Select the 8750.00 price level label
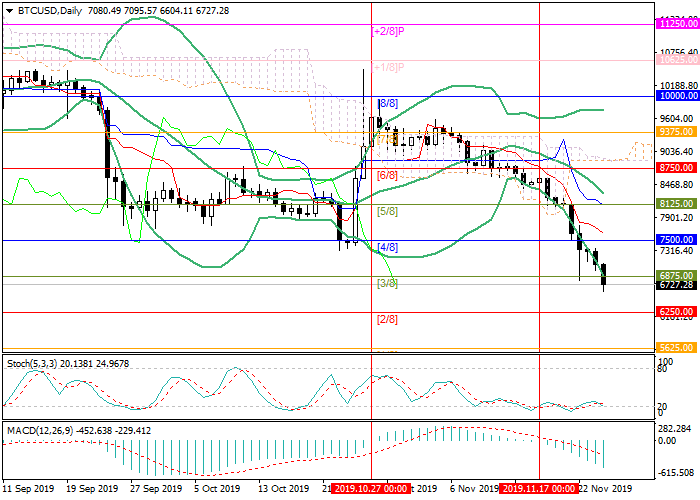Image resolution: width=700 pixels, height=500 pixels. [x=676, y=167]
